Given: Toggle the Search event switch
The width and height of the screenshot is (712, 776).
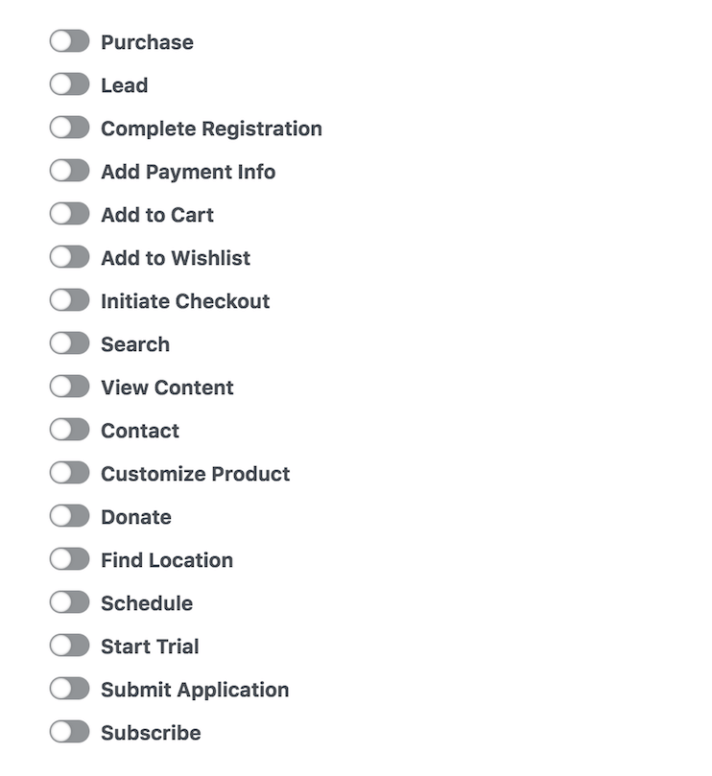Looking at the screenshot, I should [69, 343].
